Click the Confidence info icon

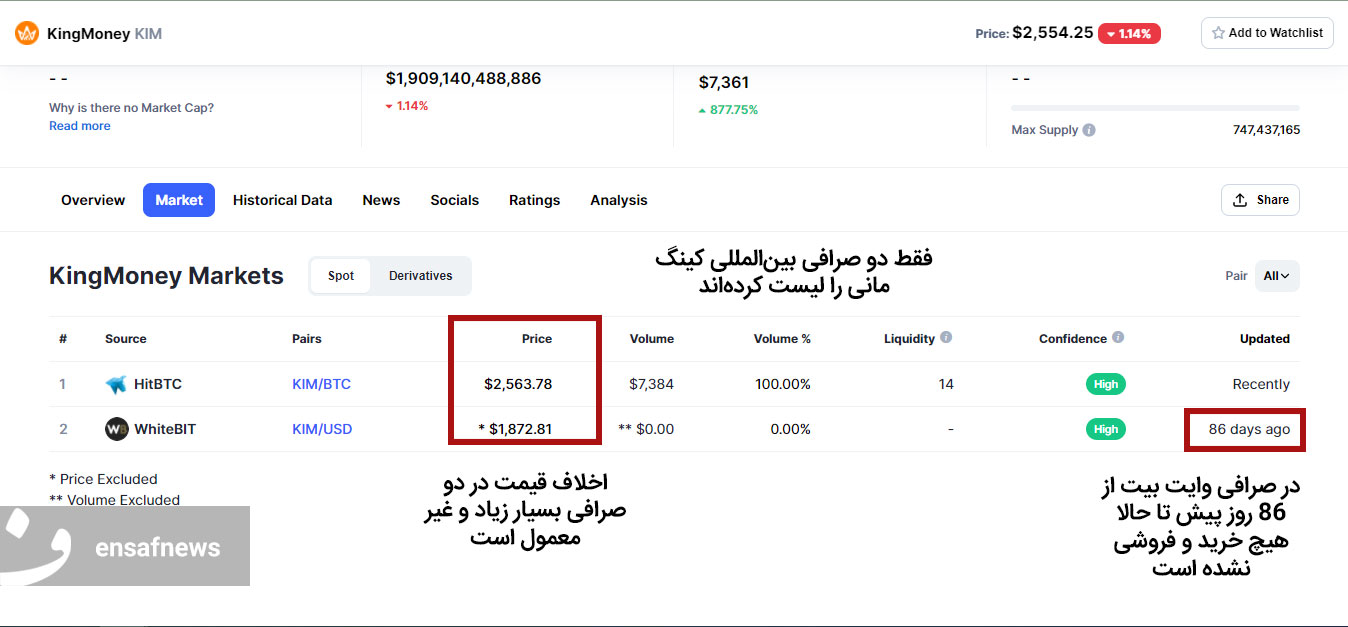[x=1118, y=338]
